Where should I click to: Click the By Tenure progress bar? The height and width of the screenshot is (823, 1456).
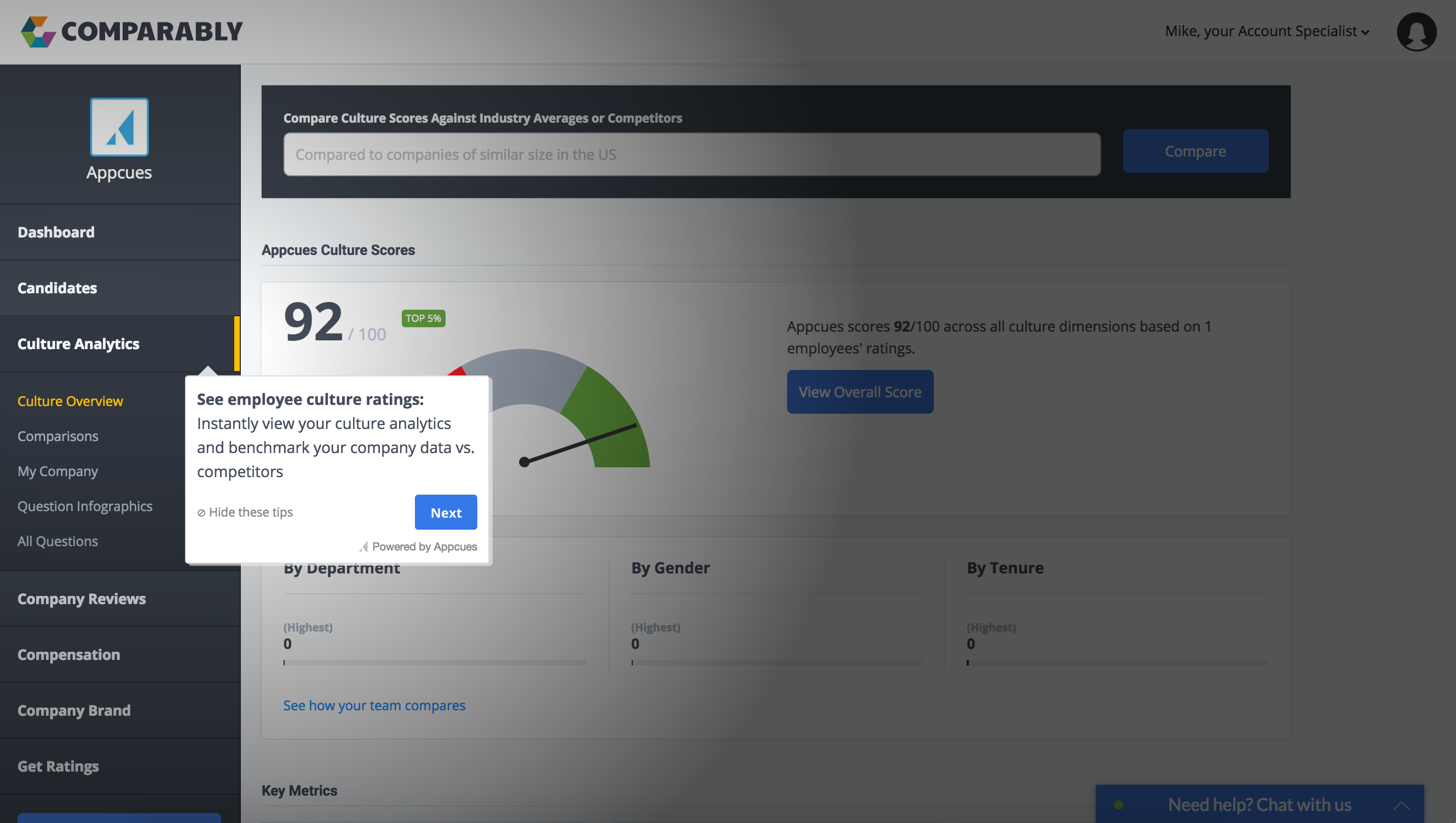1118,663
